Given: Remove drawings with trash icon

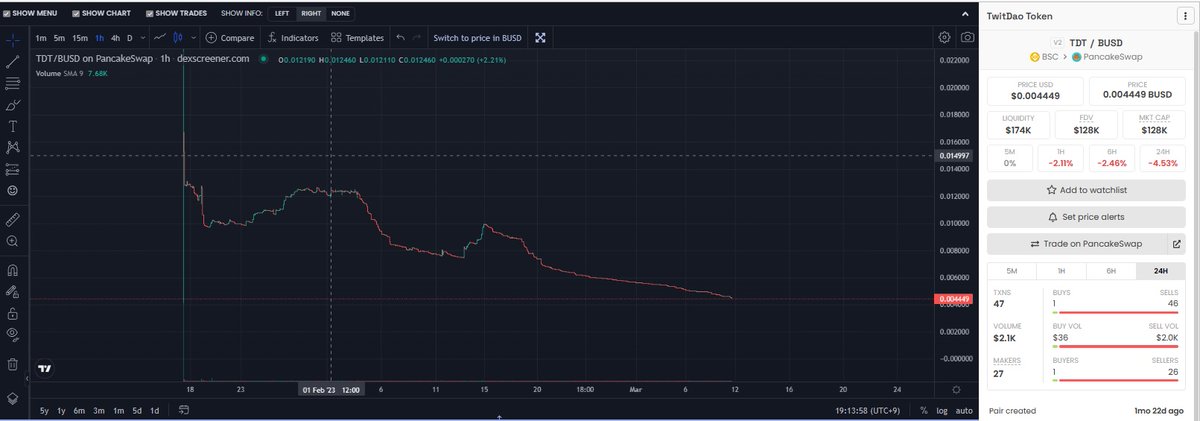Looking at the screenshot, I should 13,364.
